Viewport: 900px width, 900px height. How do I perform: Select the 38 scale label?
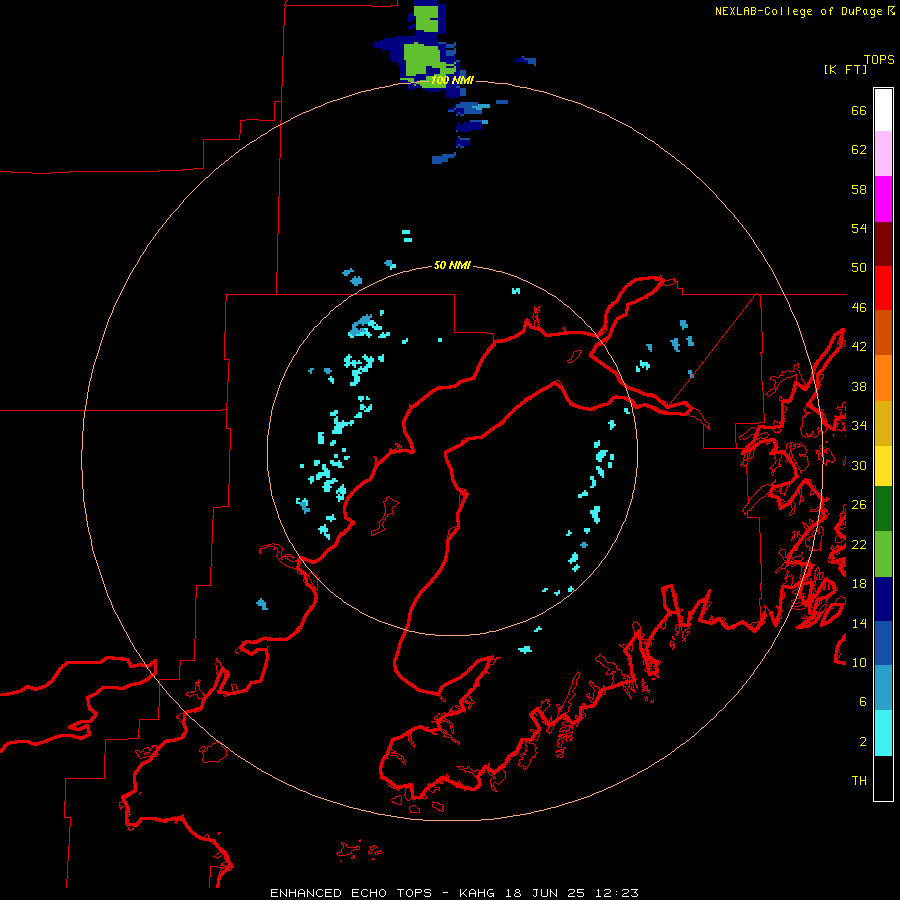click(x=859, y=386)
